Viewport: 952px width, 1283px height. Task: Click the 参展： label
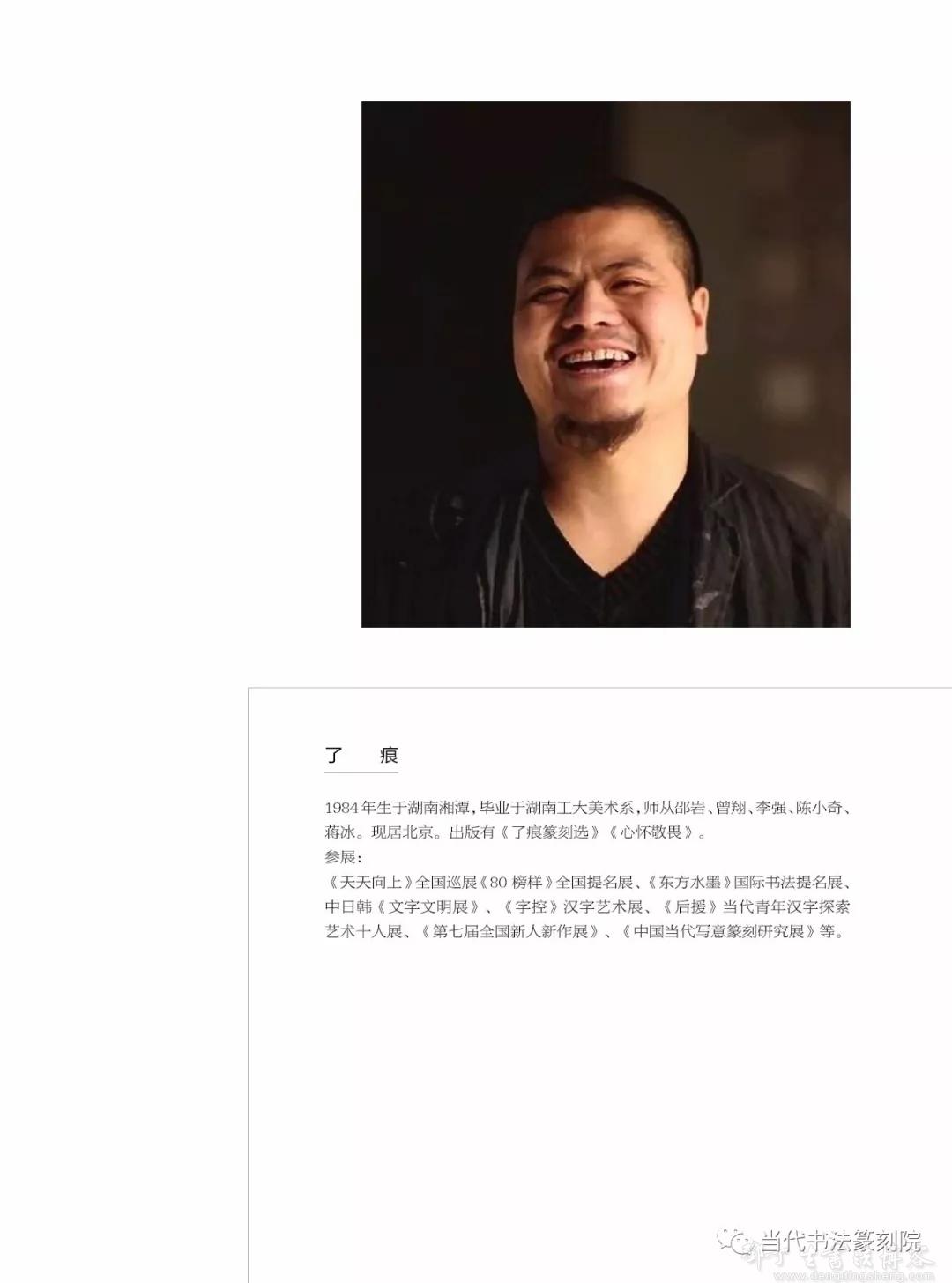coord(344,856)
